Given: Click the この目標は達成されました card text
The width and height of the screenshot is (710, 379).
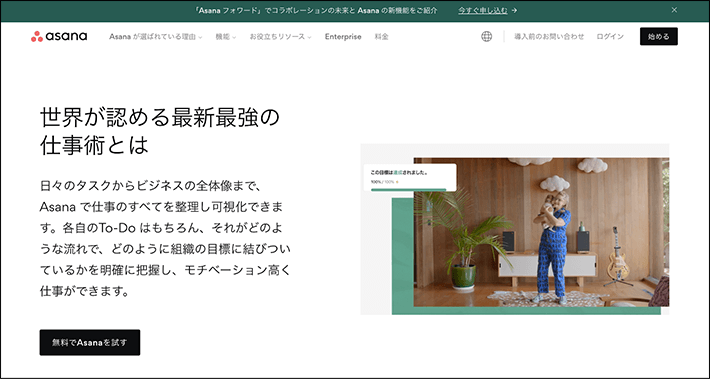Looking at the screenshot, I should [399, 173].
